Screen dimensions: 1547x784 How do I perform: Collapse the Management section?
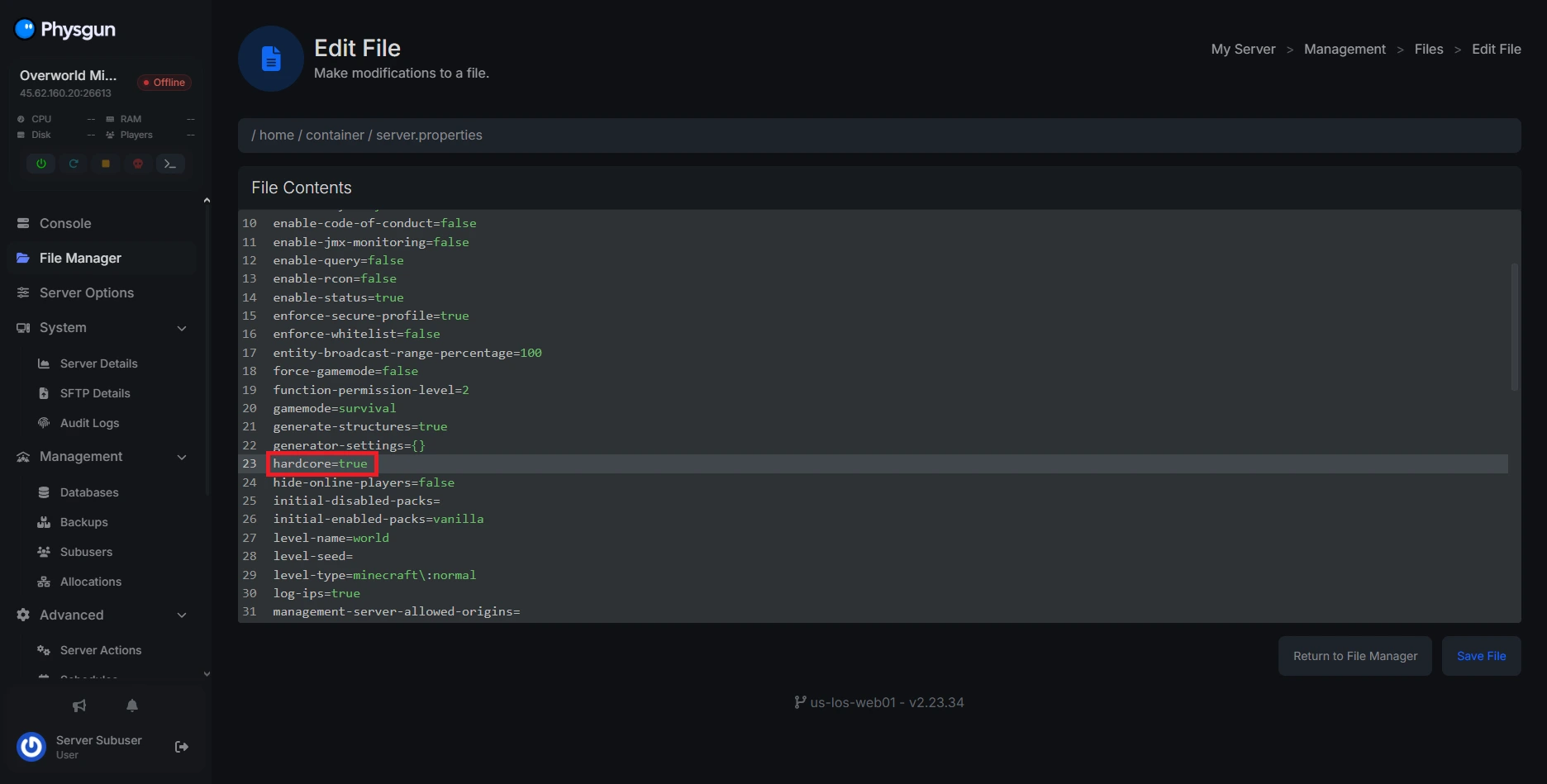pos(182,457)
